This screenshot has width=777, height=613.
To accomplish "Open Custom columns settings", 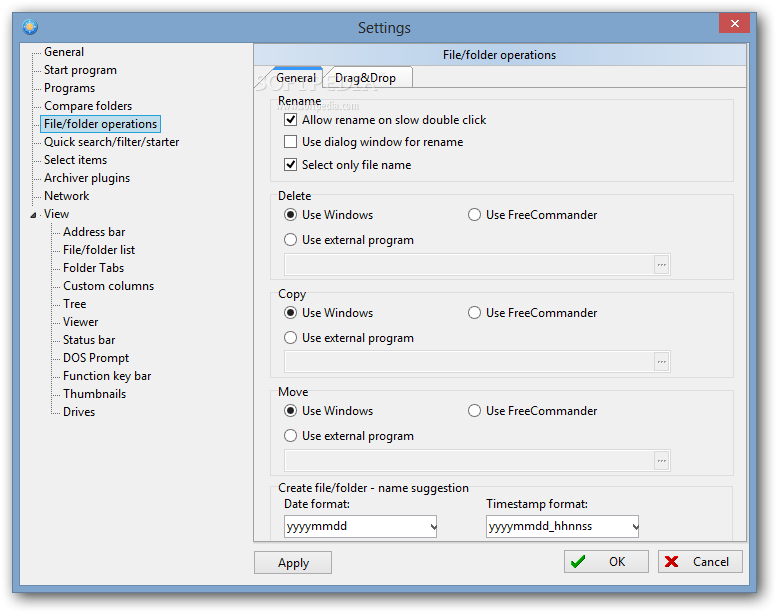I will point(109,286).
